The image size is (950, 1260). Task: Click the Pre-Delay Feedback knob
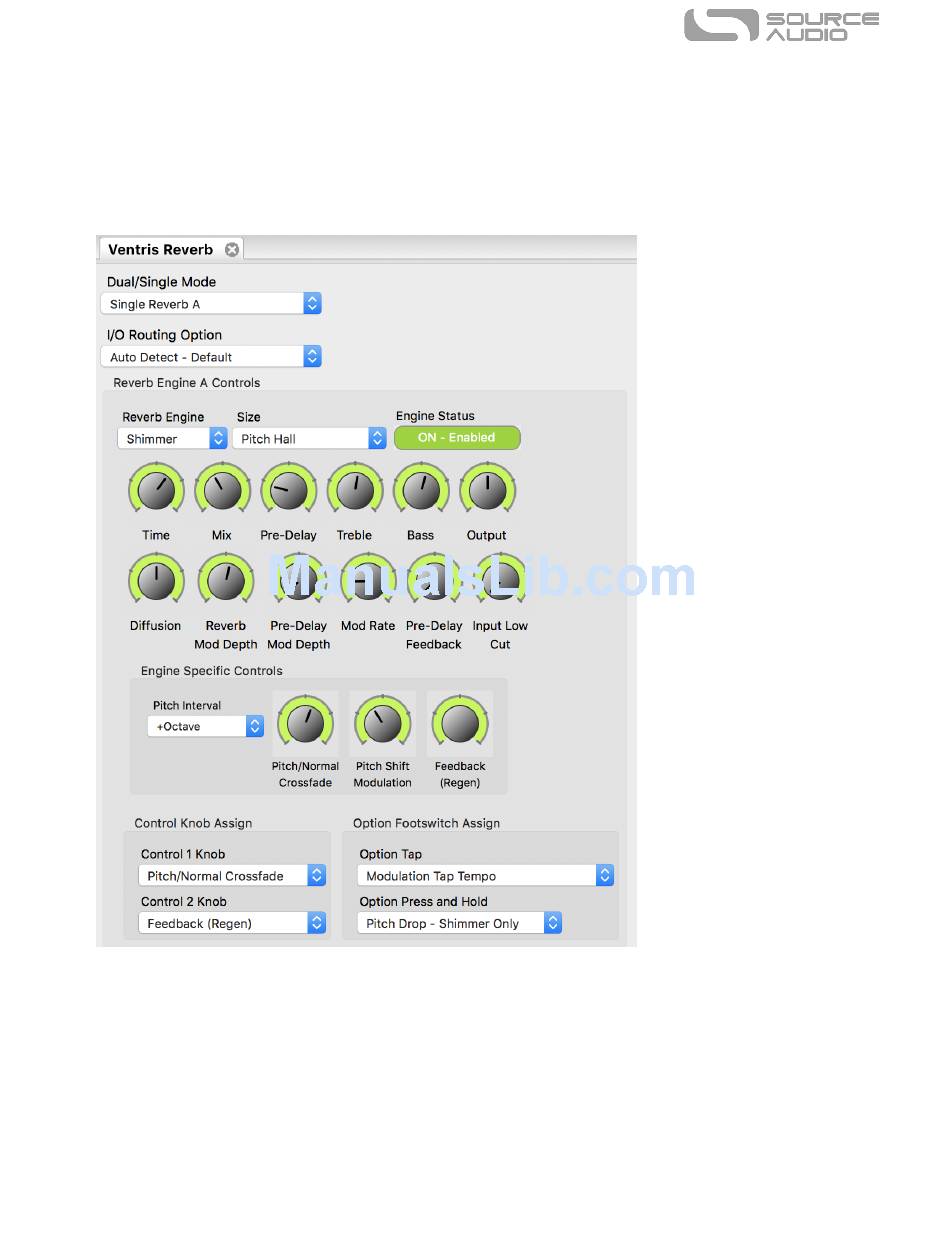pyautogui.click(x=434, y=581)
